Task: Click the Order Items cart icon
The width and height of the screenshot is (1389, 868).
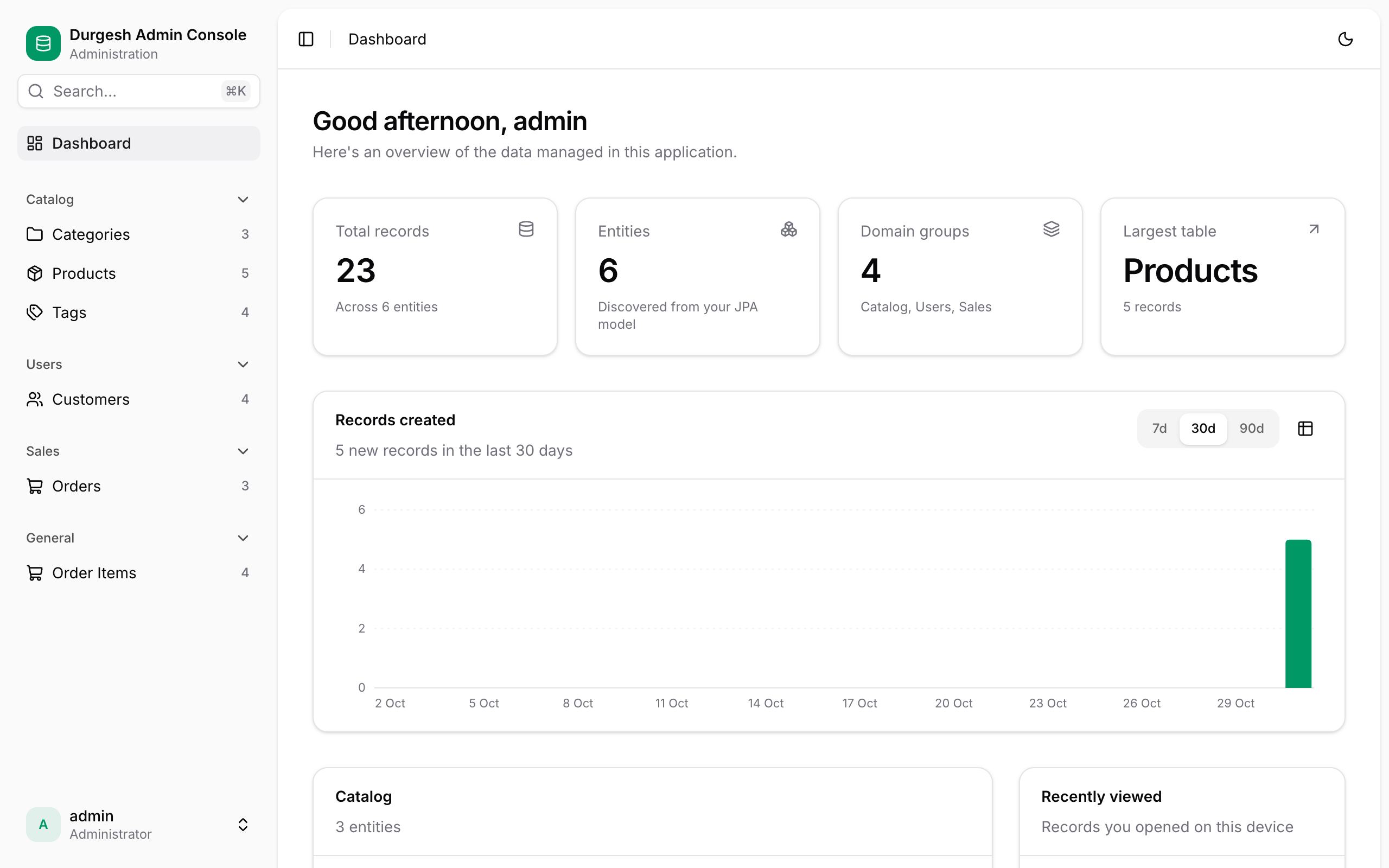Action: point(35,573)
